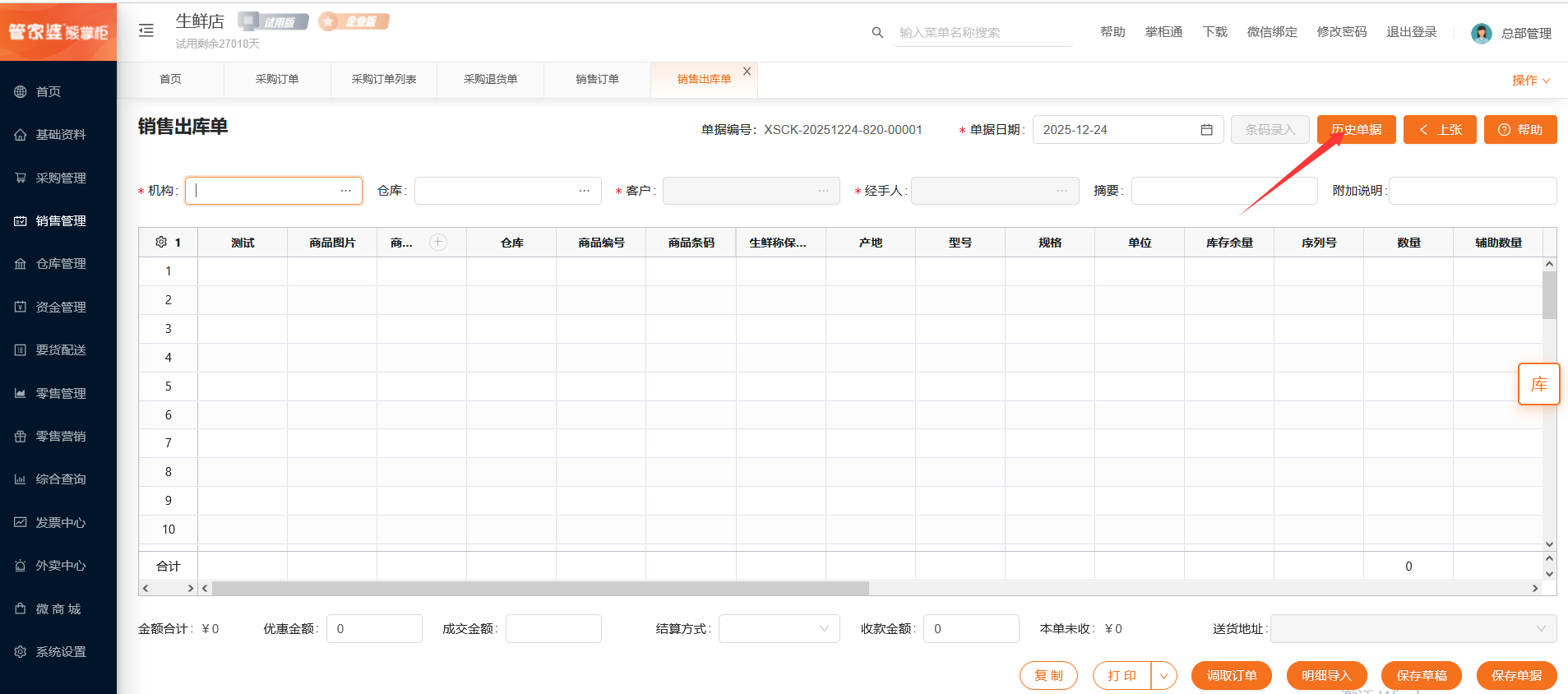Click the user avatar for 总部管理
Image resolution: width=1568 pixels, height=694 pixels.
pyautogui.click(x=1481, y=33)
